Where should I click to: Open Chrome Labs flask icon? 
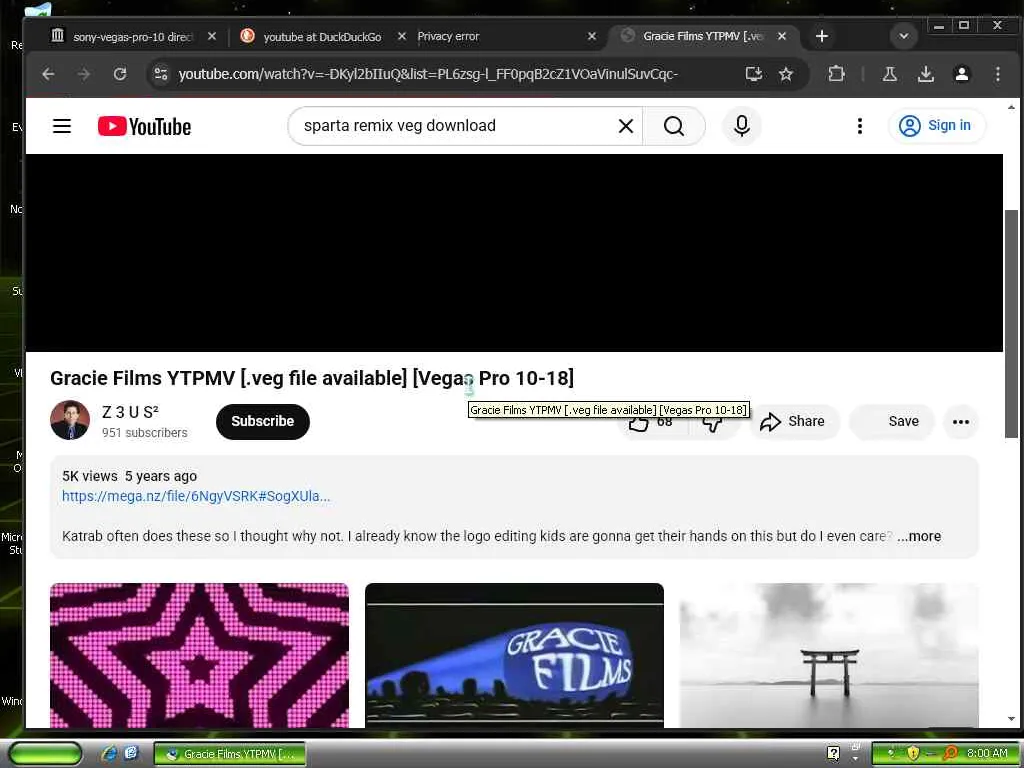coord(889,74)
